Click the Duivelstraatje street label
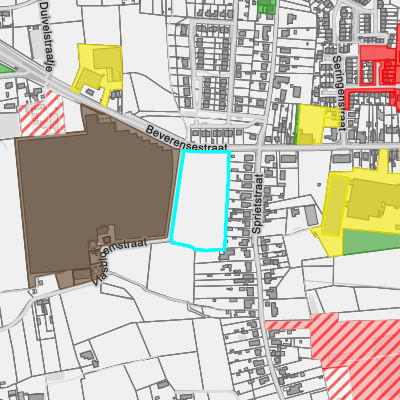Viewport: 400px width, 400px height. [47, 36]
